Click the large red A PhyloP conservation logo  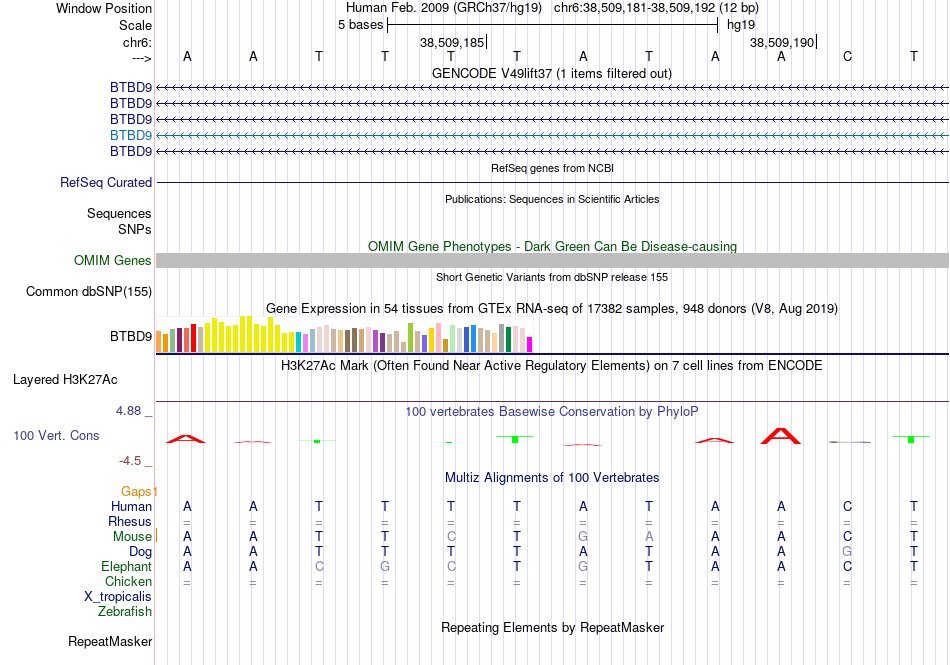(781, 436)
